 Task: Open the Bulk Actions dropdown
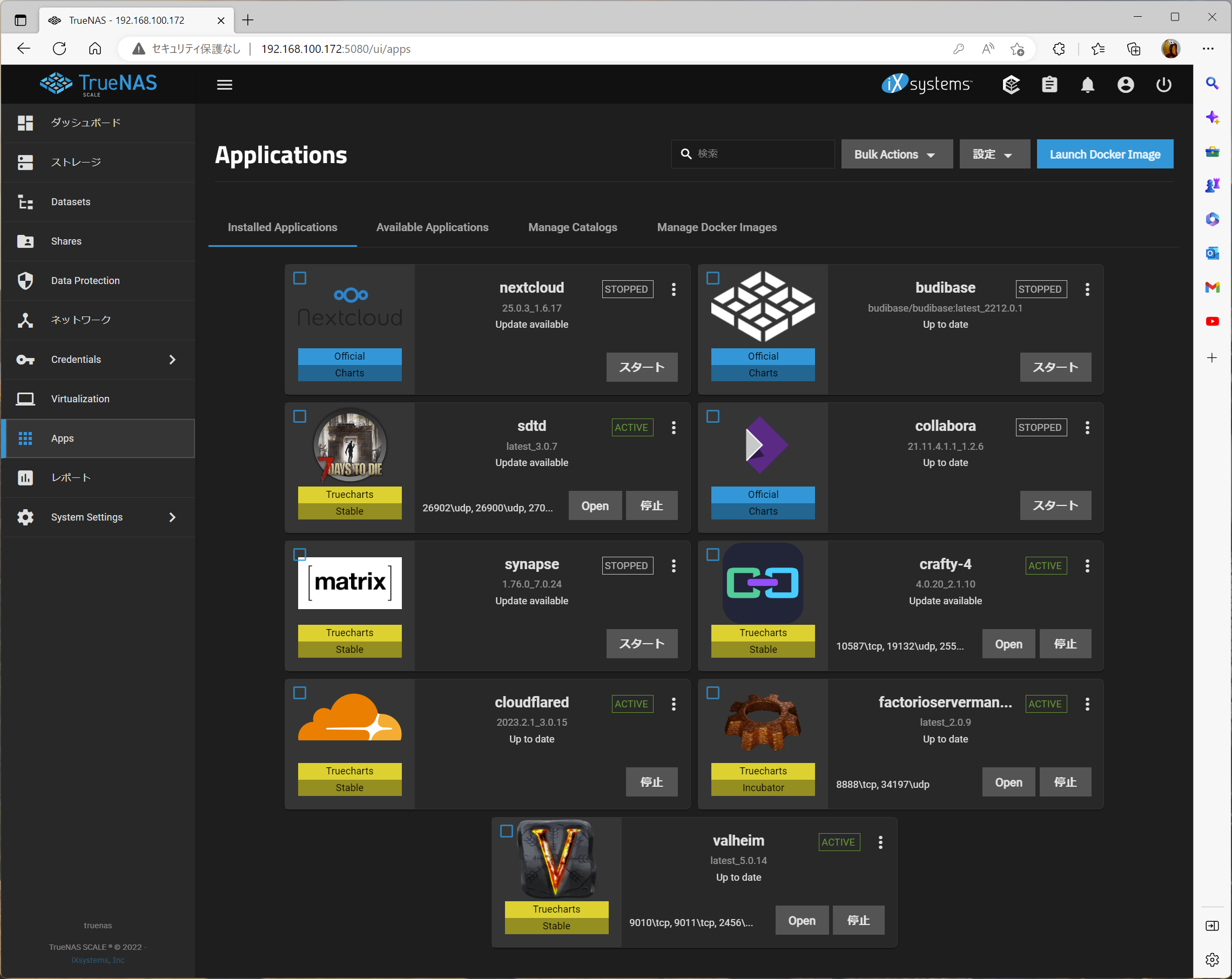tap(897, 154)
